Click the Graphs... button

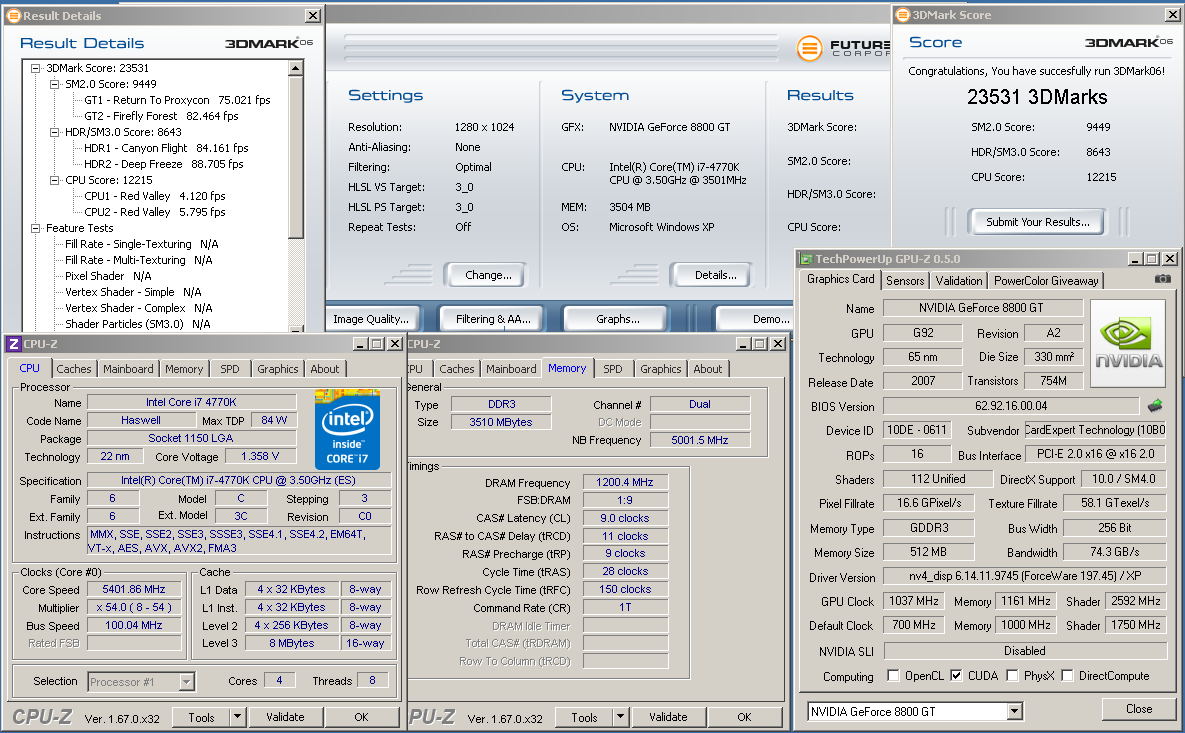tap(617, 319)
